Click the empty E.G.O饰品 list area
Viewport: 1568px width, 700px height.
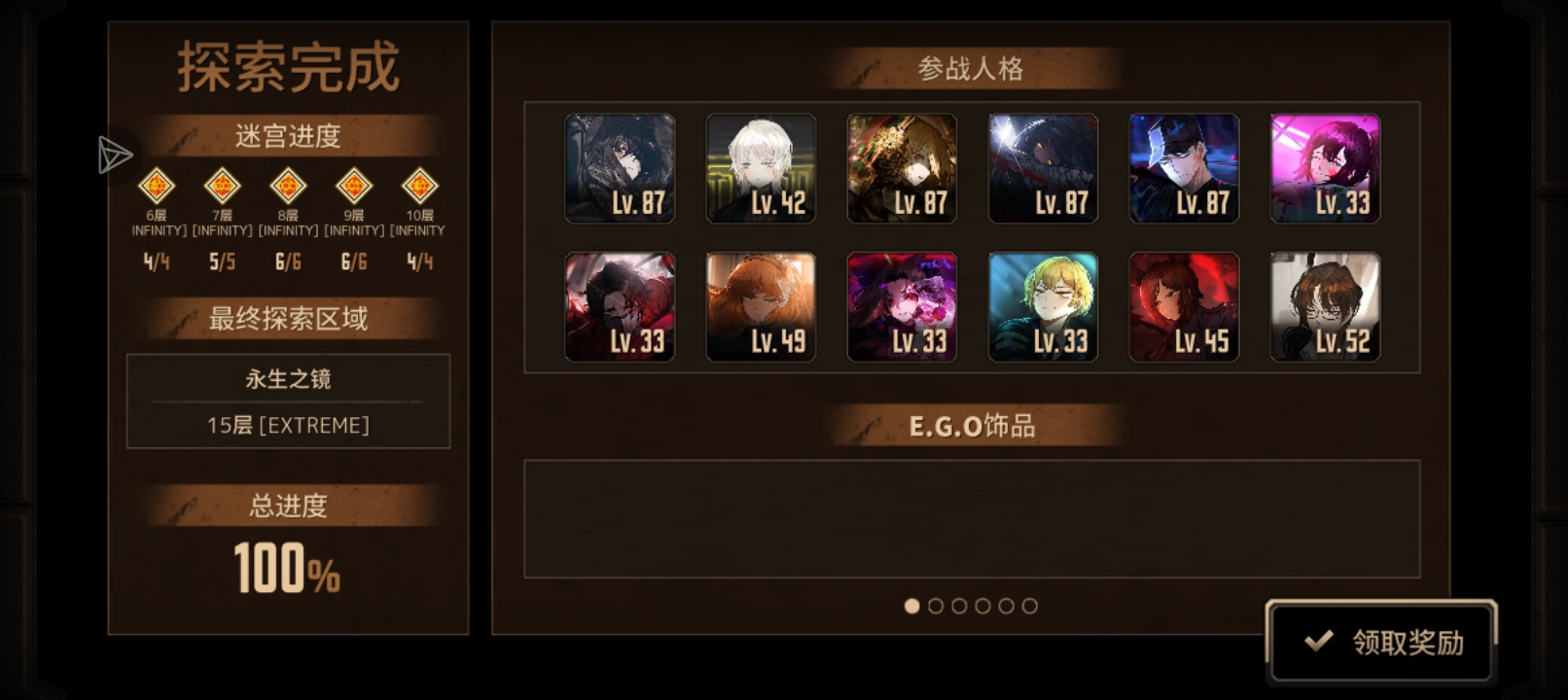click(972, 519)
